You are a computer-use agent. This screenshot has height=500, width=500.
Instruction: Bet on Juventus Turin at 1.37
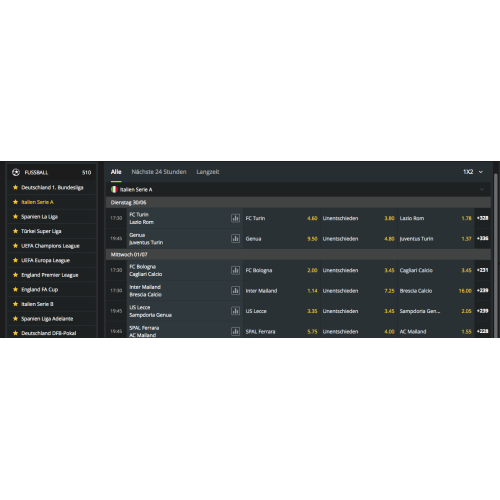[436, 239]
